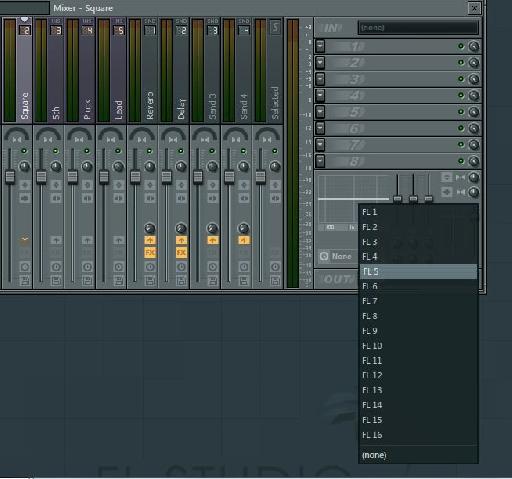Click the orange send arrow on Reverb track
Viewport: 512px width, 479px height.
150,240
